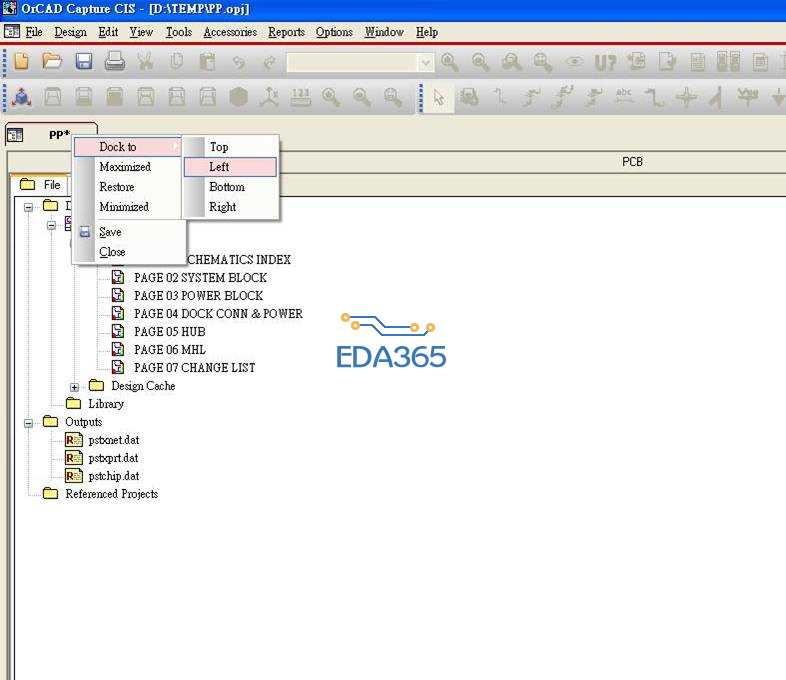
Task: Click the eye view toolbar icon
Action: (x=574, y=62)
